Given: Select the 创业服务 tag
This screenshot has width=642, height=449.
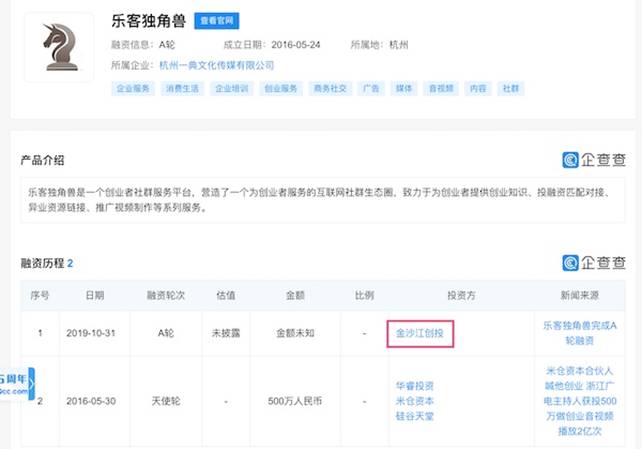Looking at the screenshot, I should [x=281, y=88].
